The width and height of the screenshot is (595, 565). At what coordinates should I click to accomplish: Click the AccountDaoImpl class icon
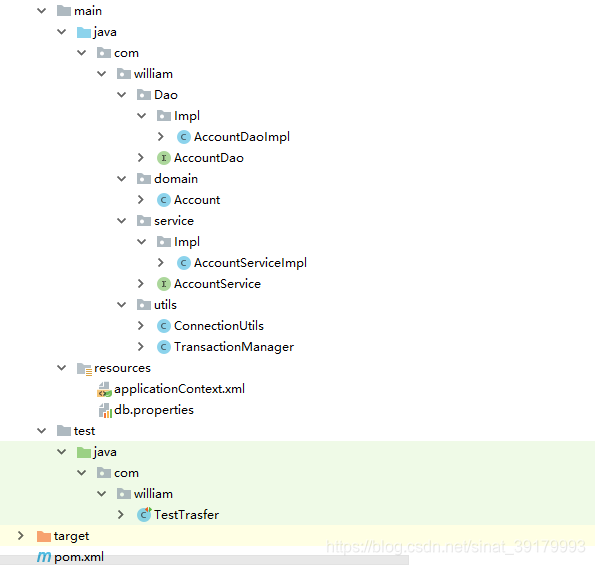point(184,137)
